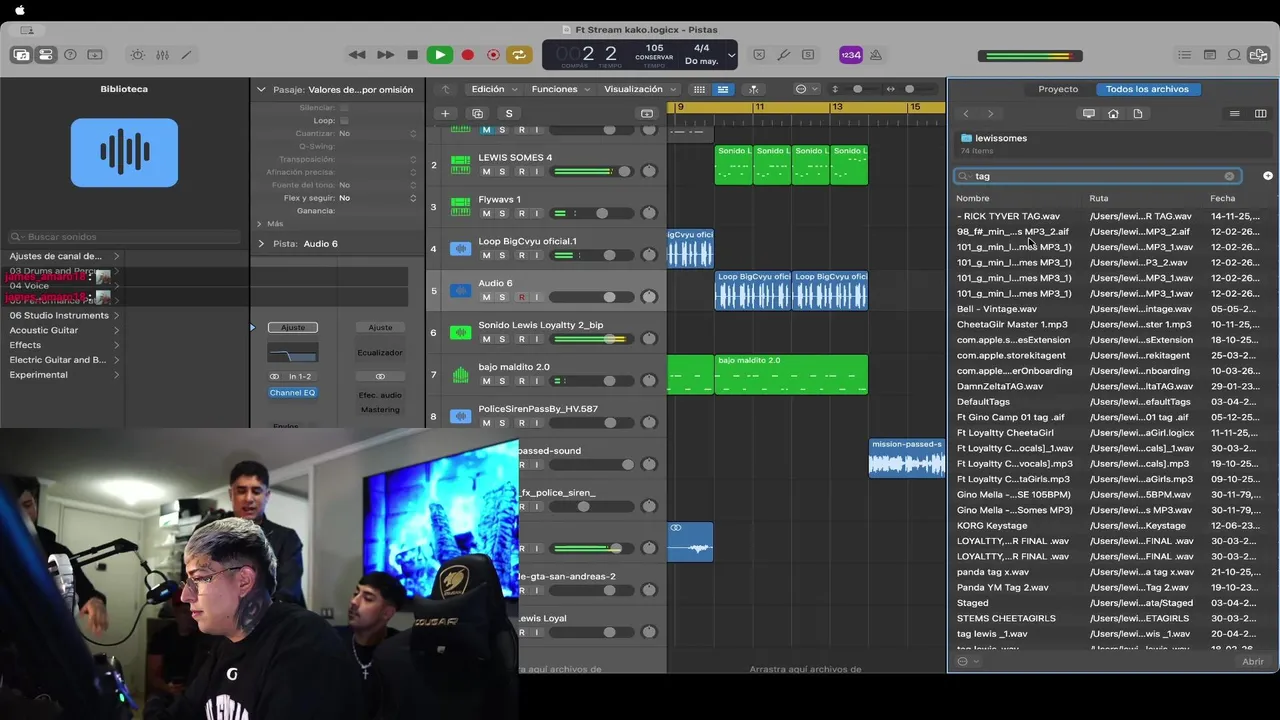
Task: Click the file browser search field
Action: [x=1097, y=176]
